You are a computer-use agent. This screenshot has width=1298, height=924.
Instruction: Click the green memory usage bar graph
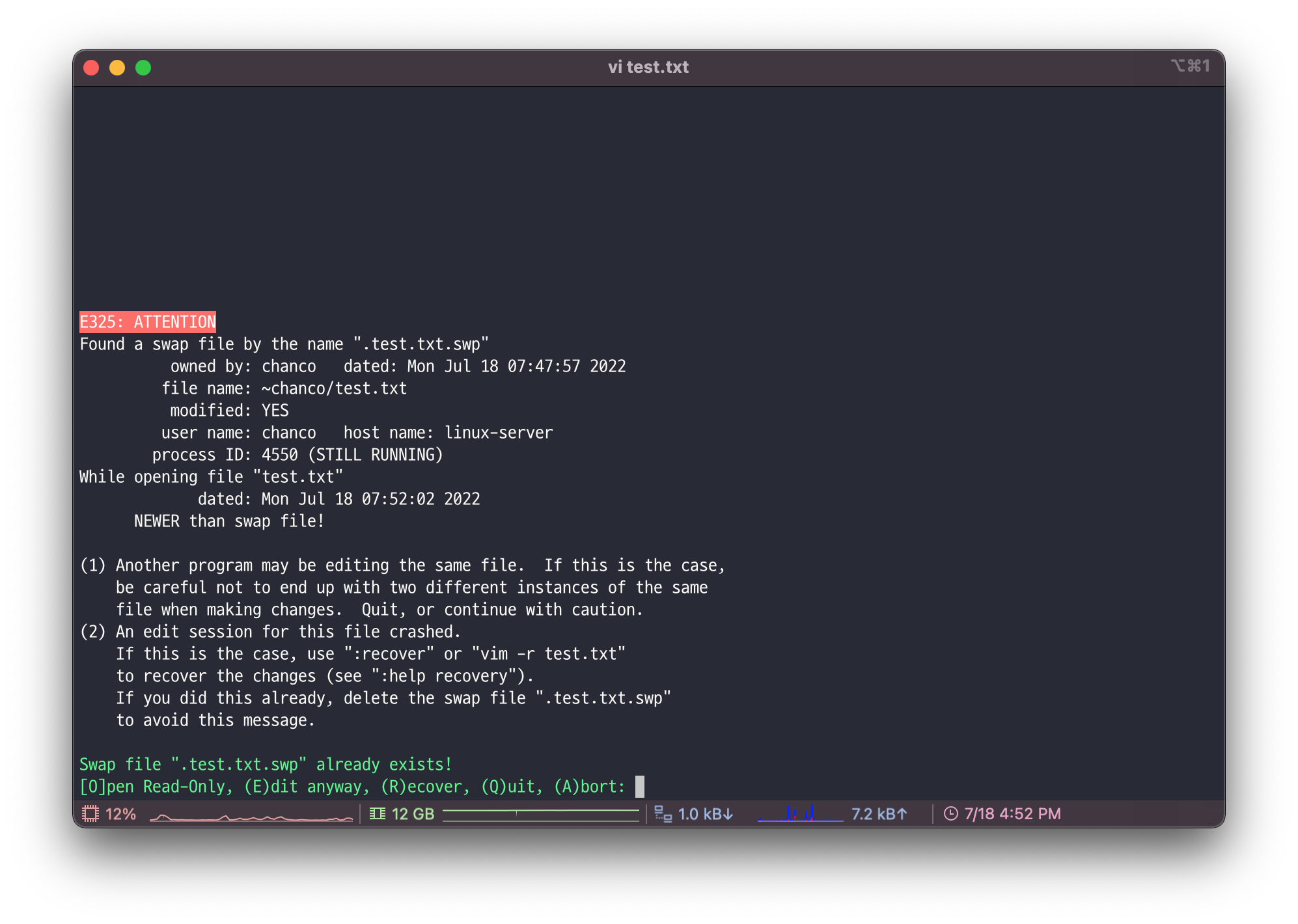(x=540, y=814)
